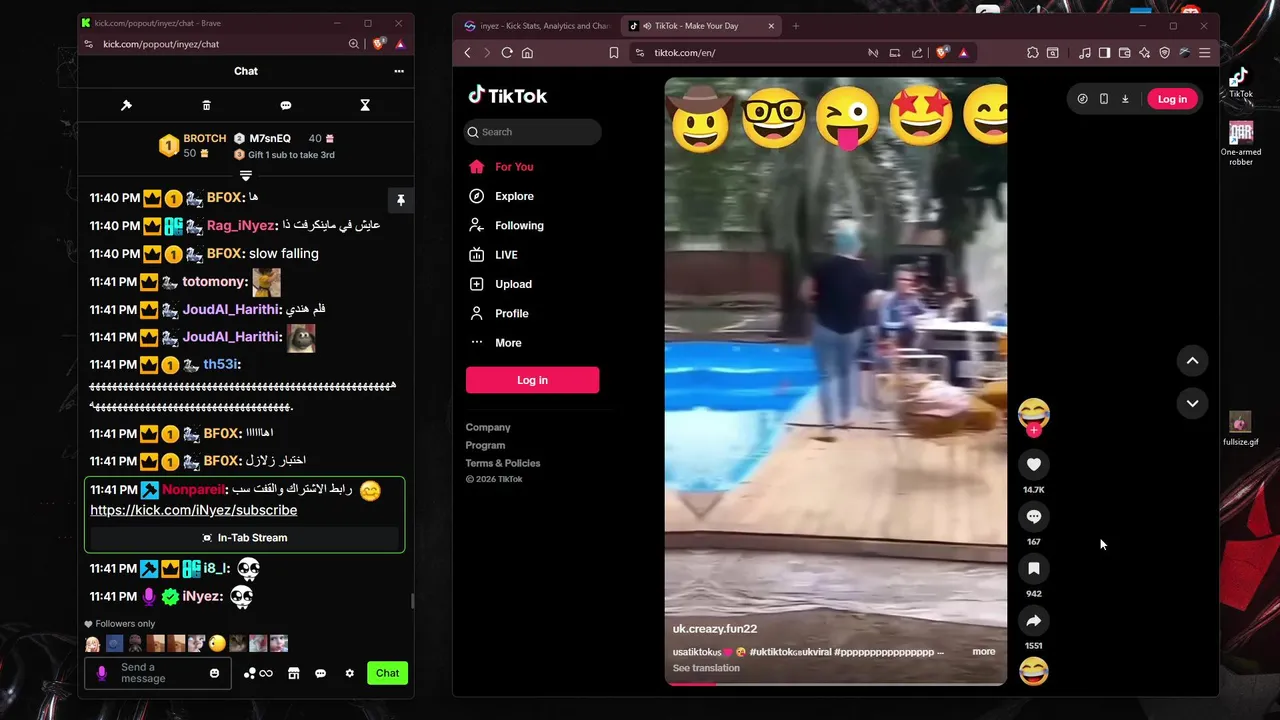Open the Brave wallet icon
The width and height of the screenshot is (1280, 720).
click(x=1124, y=53)
